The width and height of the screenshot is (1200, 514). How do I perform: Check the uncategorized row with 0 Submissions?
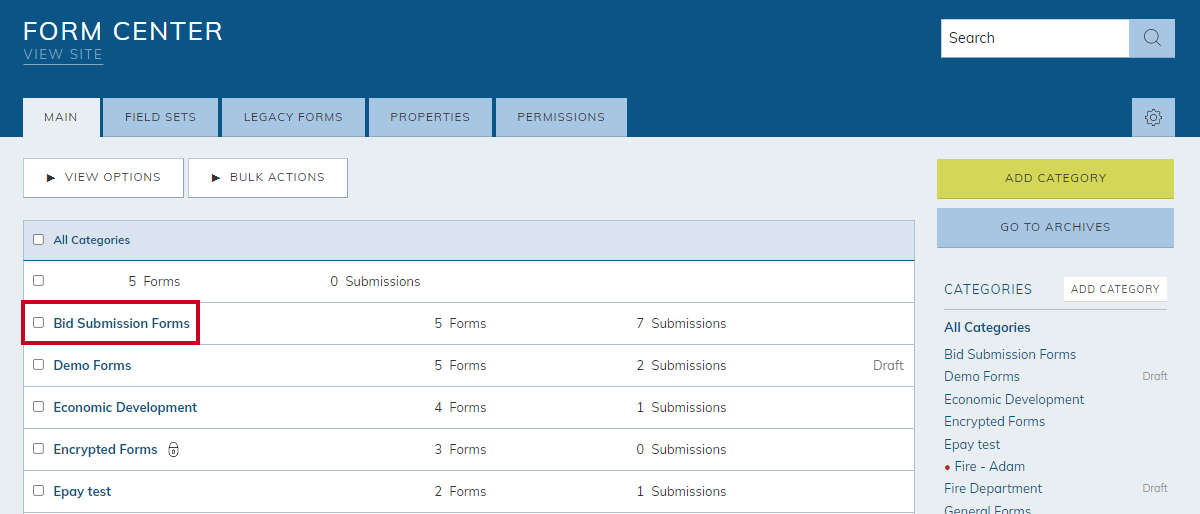point(39,281)
